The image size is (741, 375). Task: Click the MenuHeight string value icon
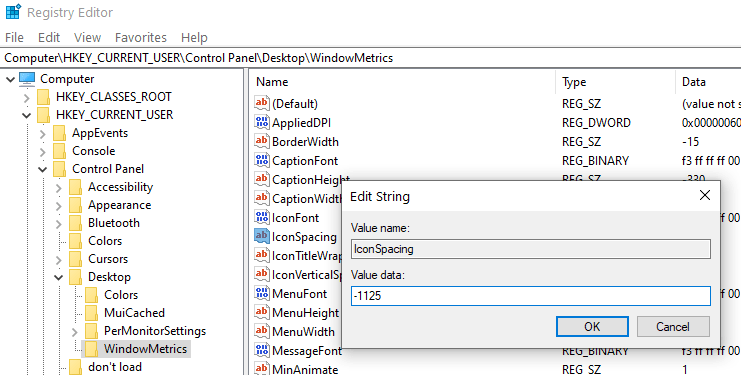[261, 312]
